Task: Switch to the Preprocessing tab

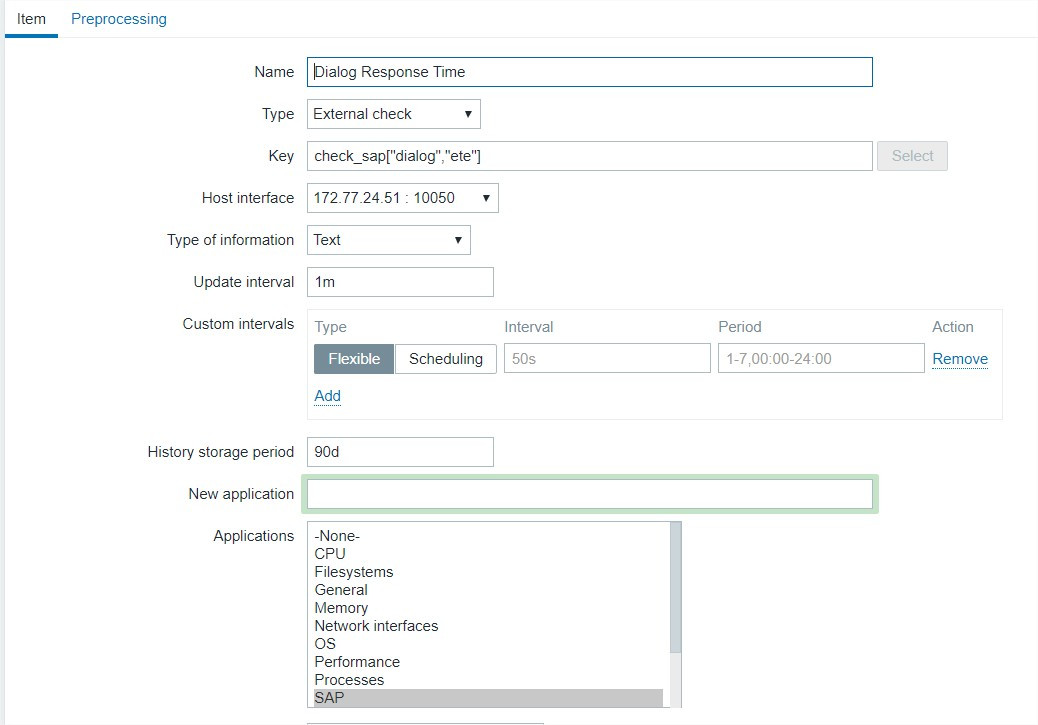Action: tap(119, 19)
